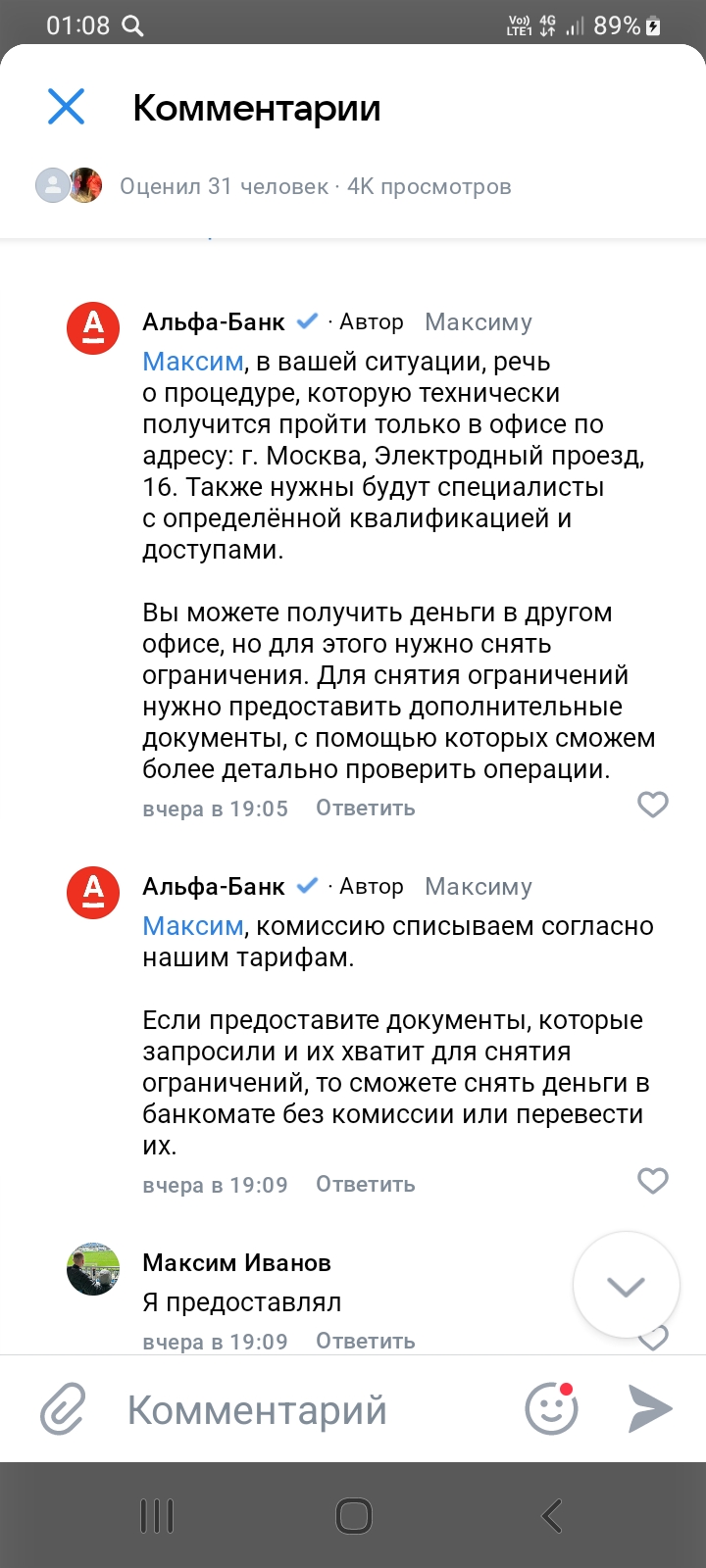Open the "Оценил 31 человек" likes list
The width and height of the screenshot is (706, 1568).
[225, 186]
